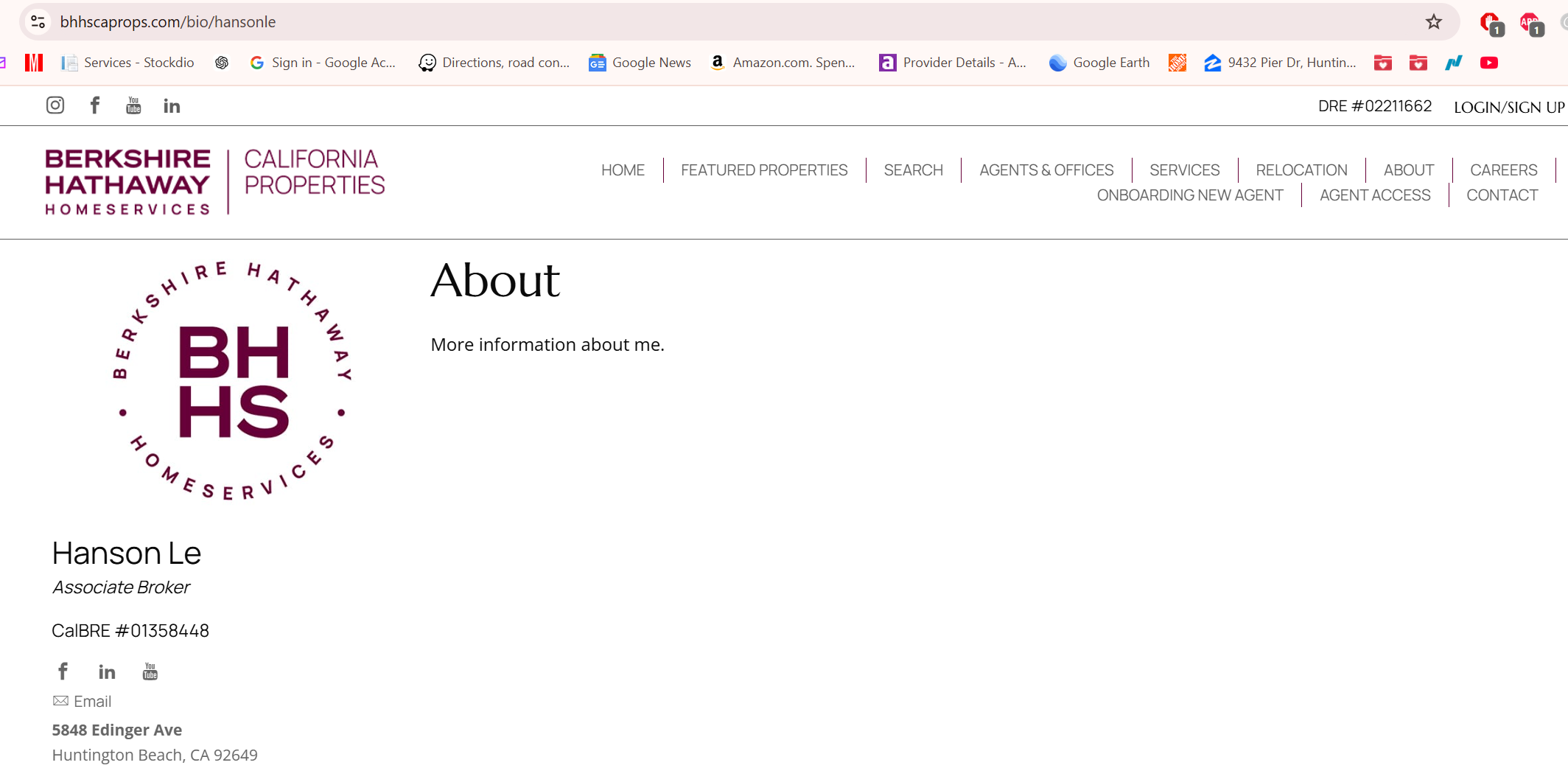1568x782 pixels.
Task: Open the Zillow bookmark icon
Action: point(1211,63)
